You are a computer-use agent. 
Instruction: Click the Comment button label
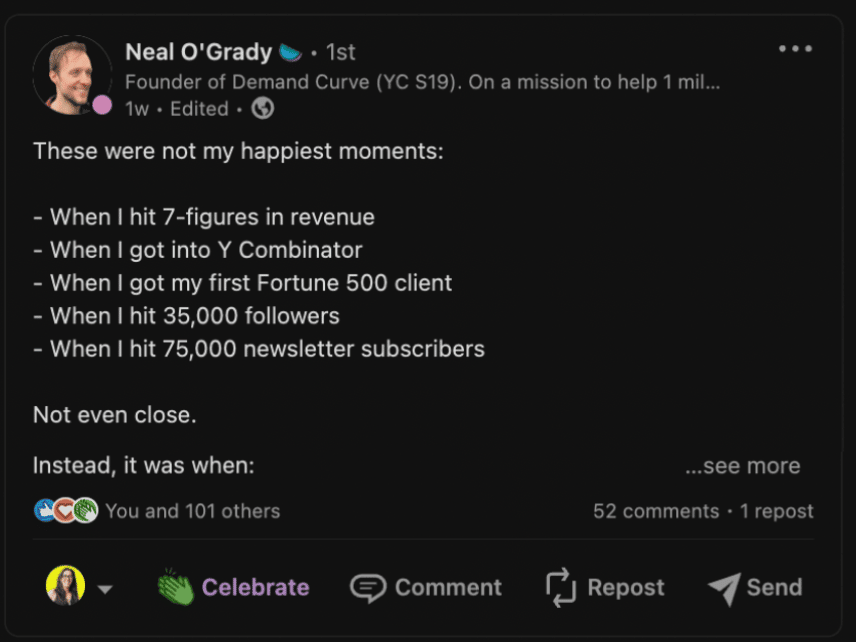(448, 588)
